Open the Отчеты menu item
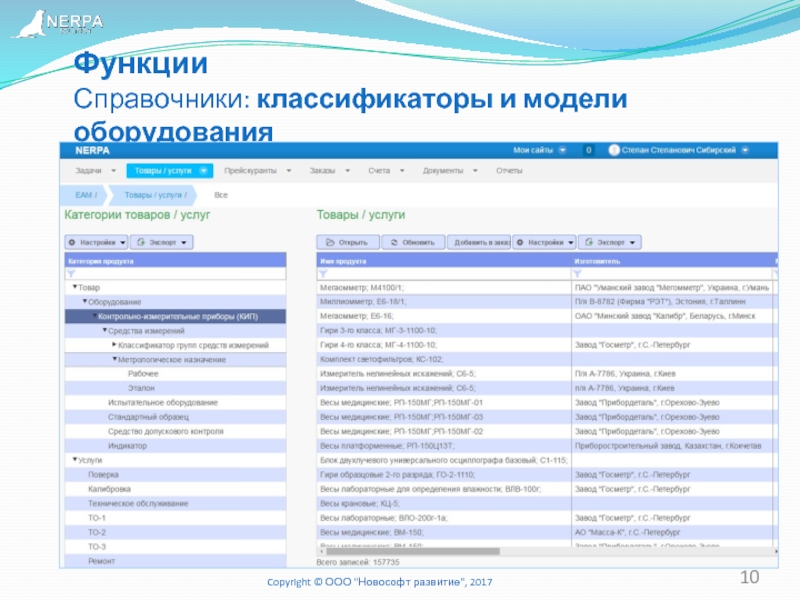 pyautogui.click(x=509, y=171)
